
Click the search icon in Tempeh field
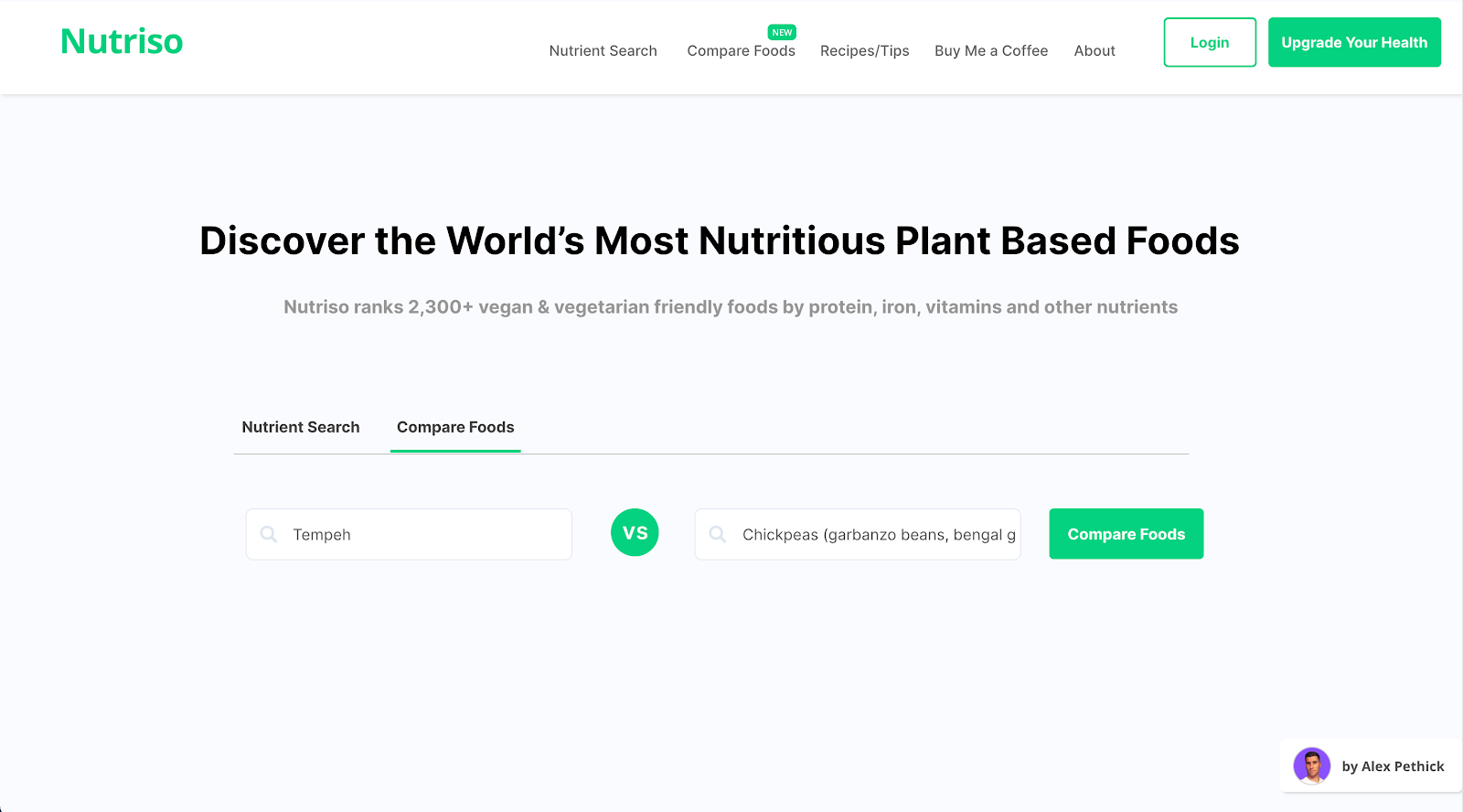tap(269, 534)
